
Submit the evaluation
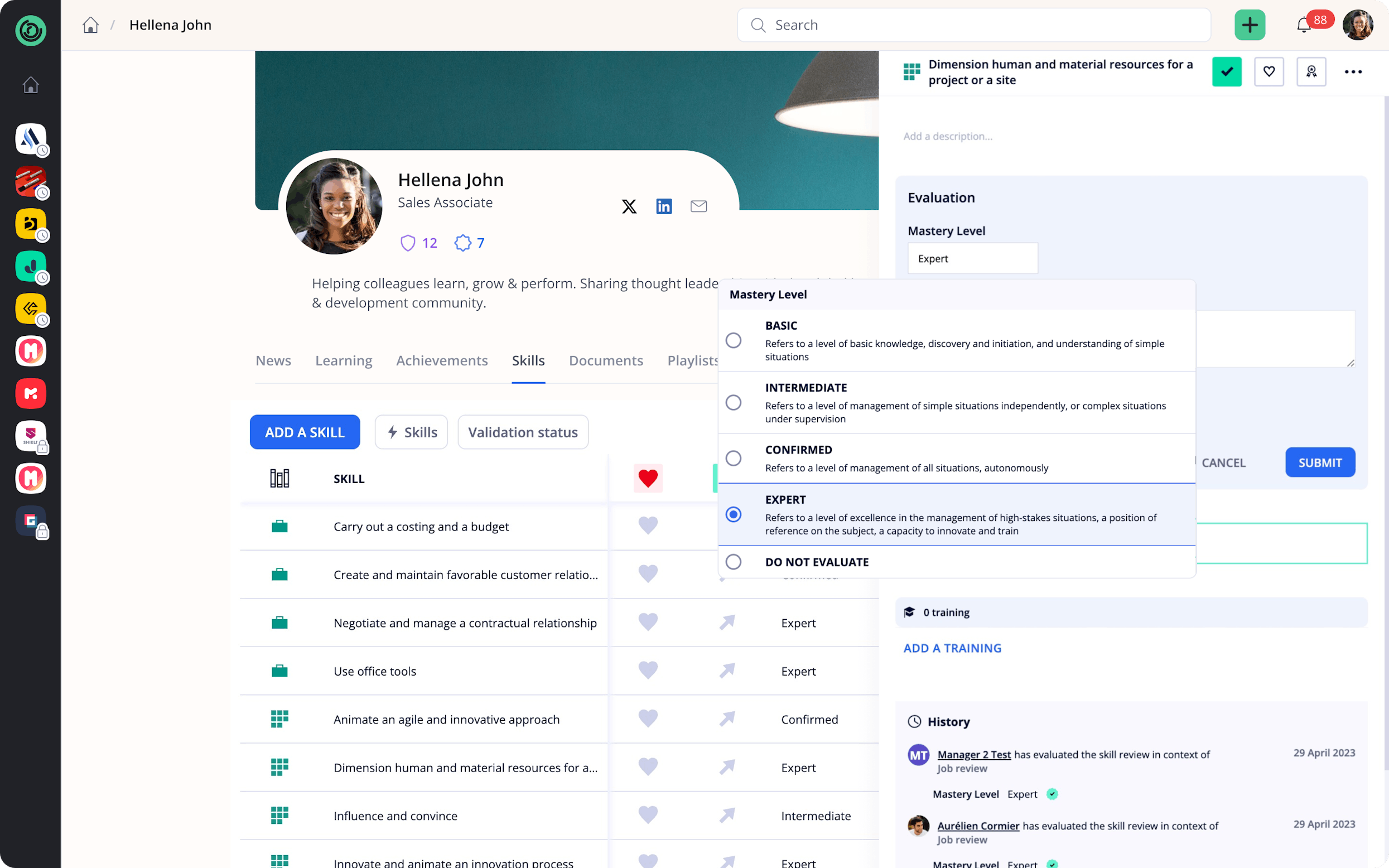coord(1320,462)
